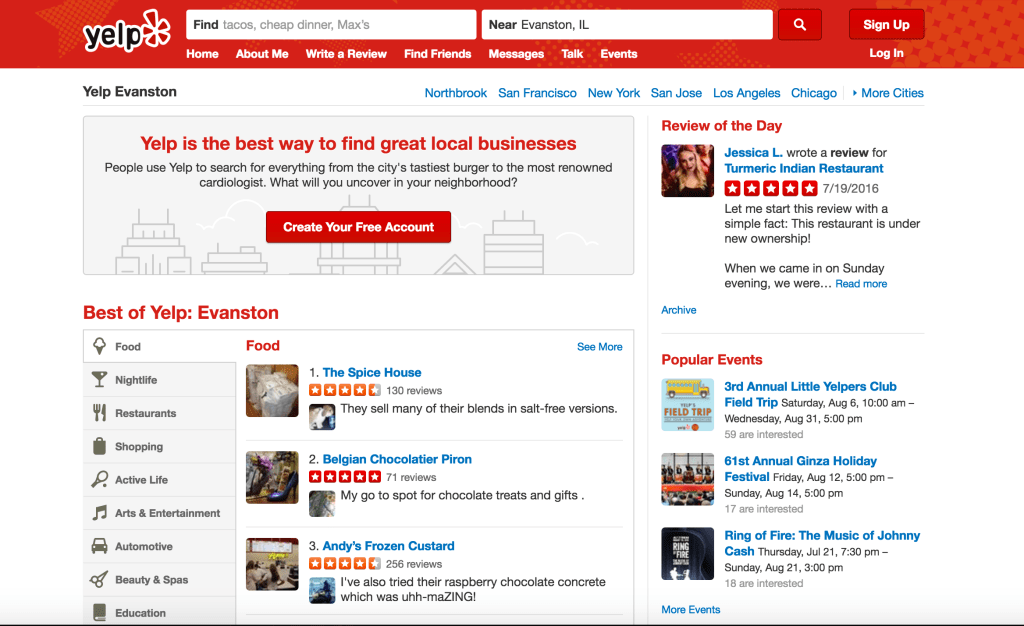Click the magnifying glass search button
The width and height of the screenshot is (1024, 626).
[x=799, y=25]
